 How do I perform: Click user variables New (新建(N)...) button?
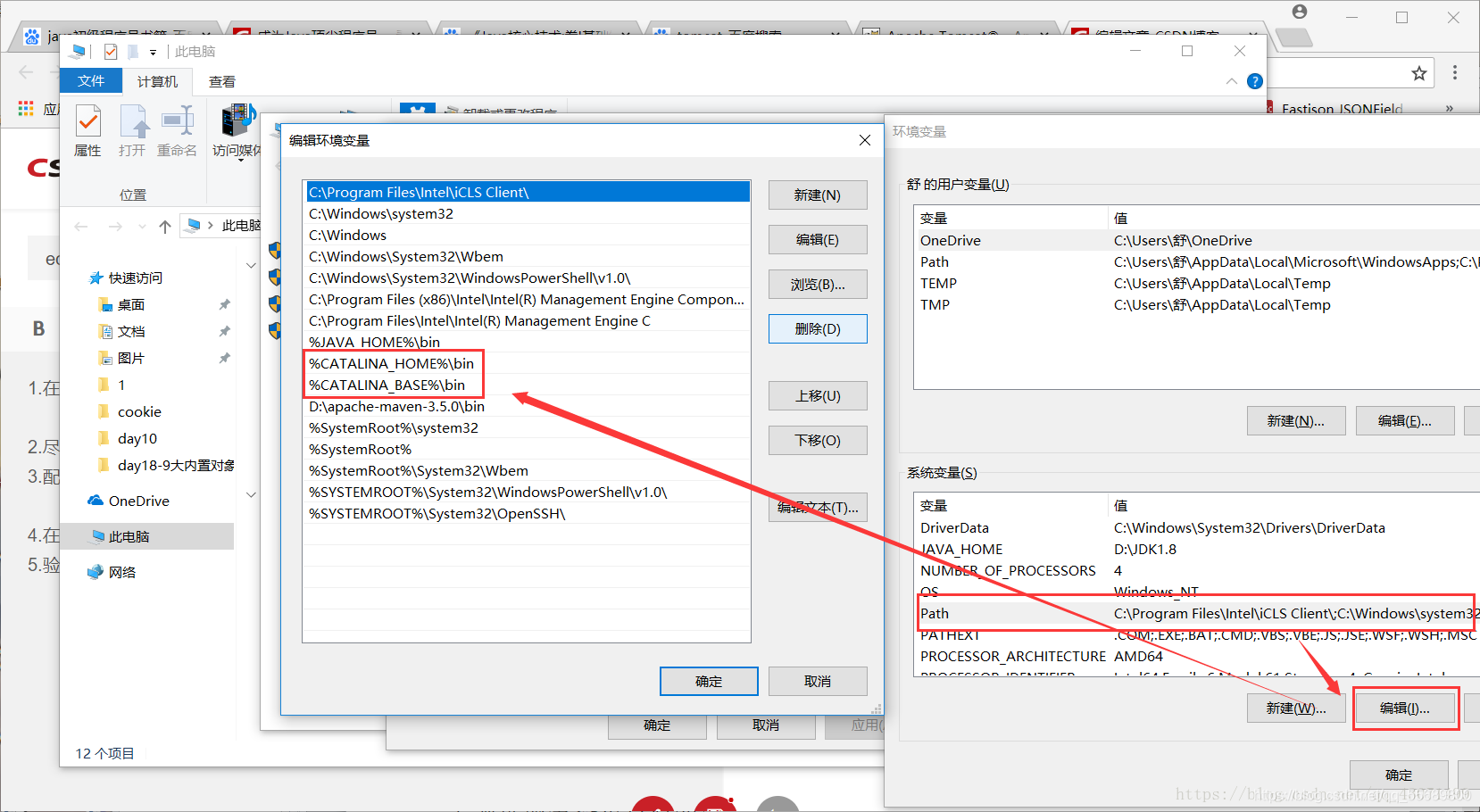point(1296,421)
